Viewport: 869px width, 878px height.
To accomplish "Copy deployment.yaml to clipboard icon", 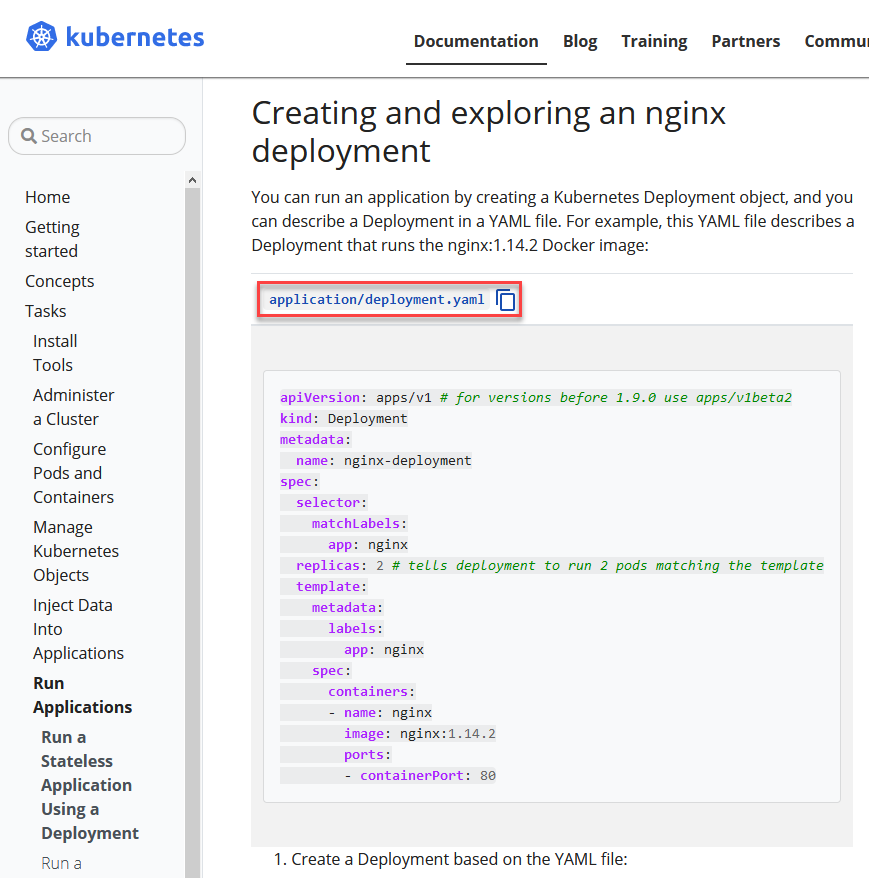I will (x=506, y=300).
